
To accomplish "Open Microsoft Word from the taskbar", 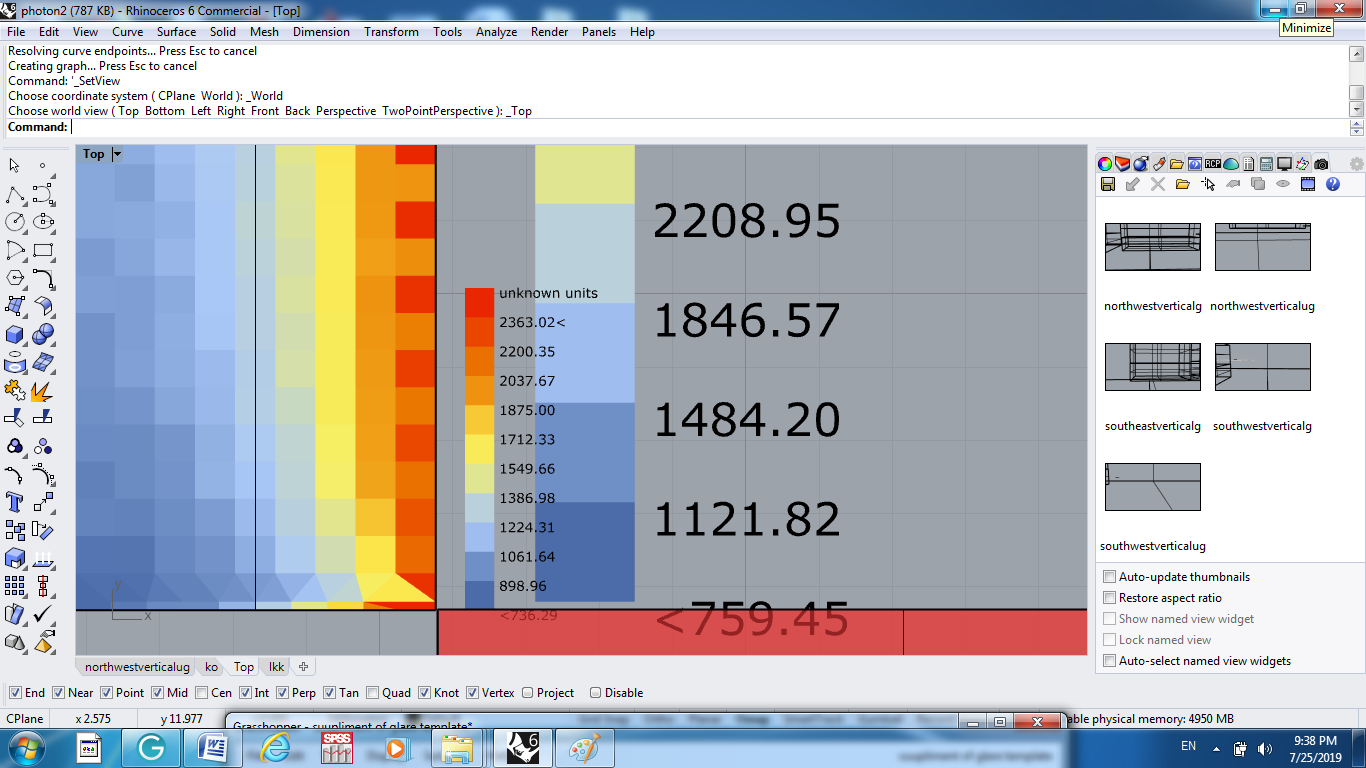I will (x=213, y=748).
